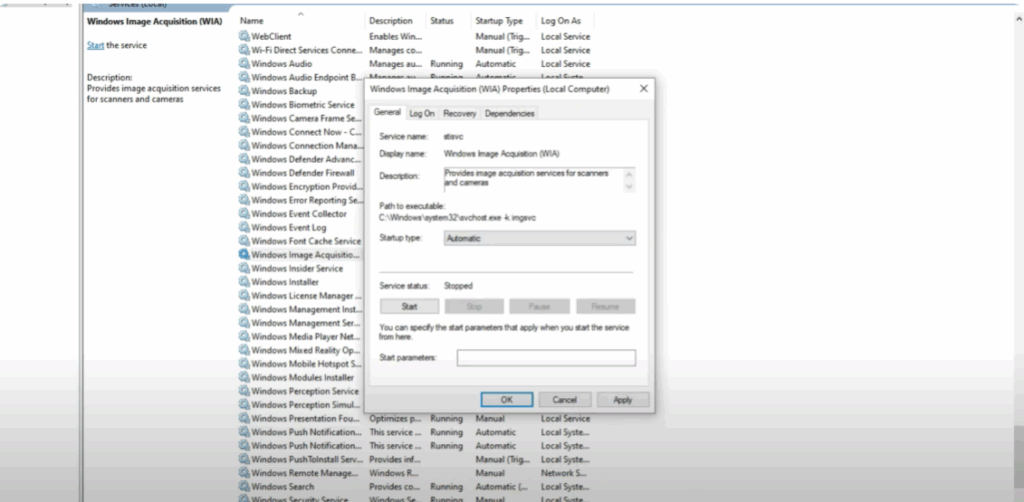Open the Startup type dropdown
The height and width of the screenshot is (502, 1024).
(x=539, y=238)
